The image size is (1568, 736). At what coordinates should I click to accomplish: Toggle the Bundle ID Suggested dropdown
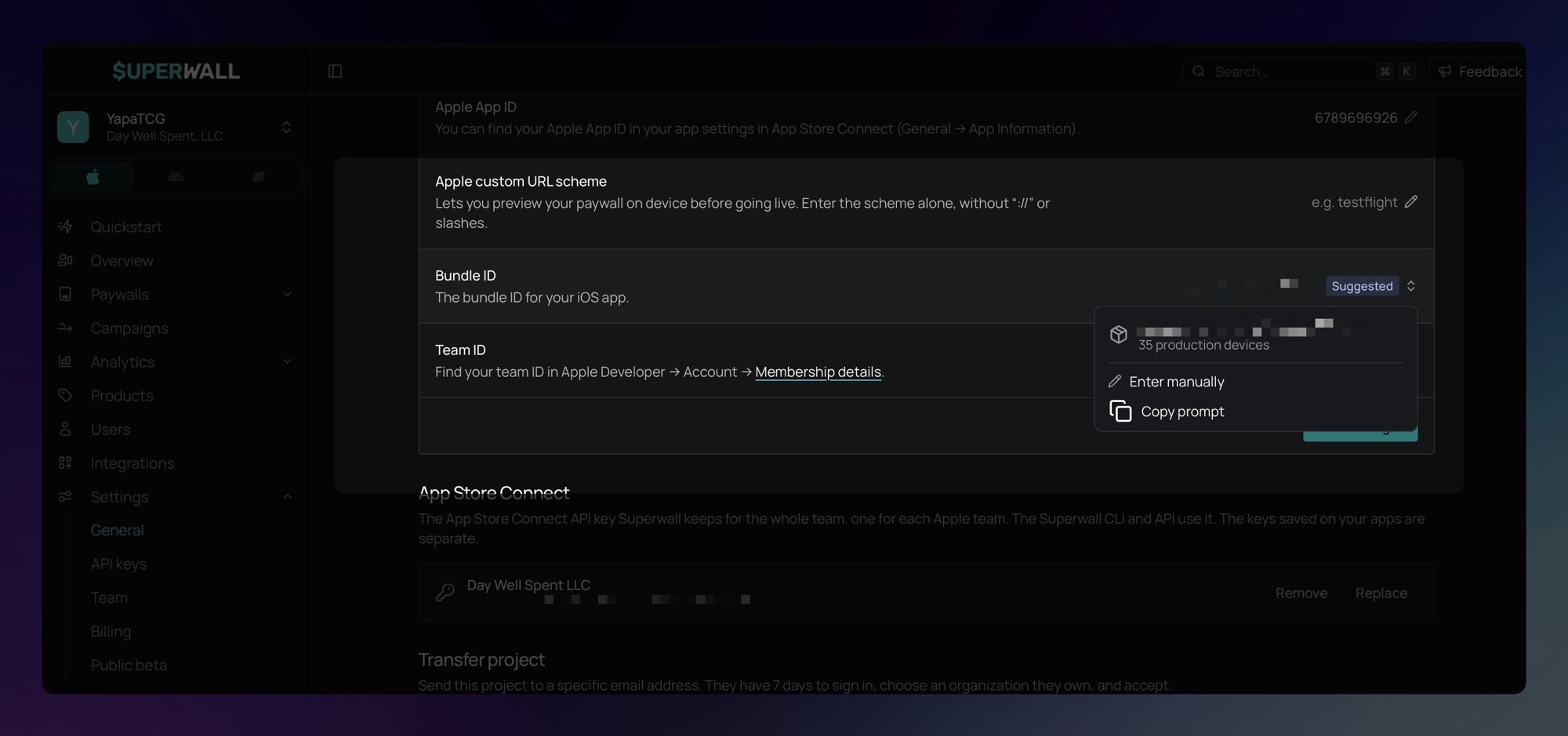coord(1372,286)
